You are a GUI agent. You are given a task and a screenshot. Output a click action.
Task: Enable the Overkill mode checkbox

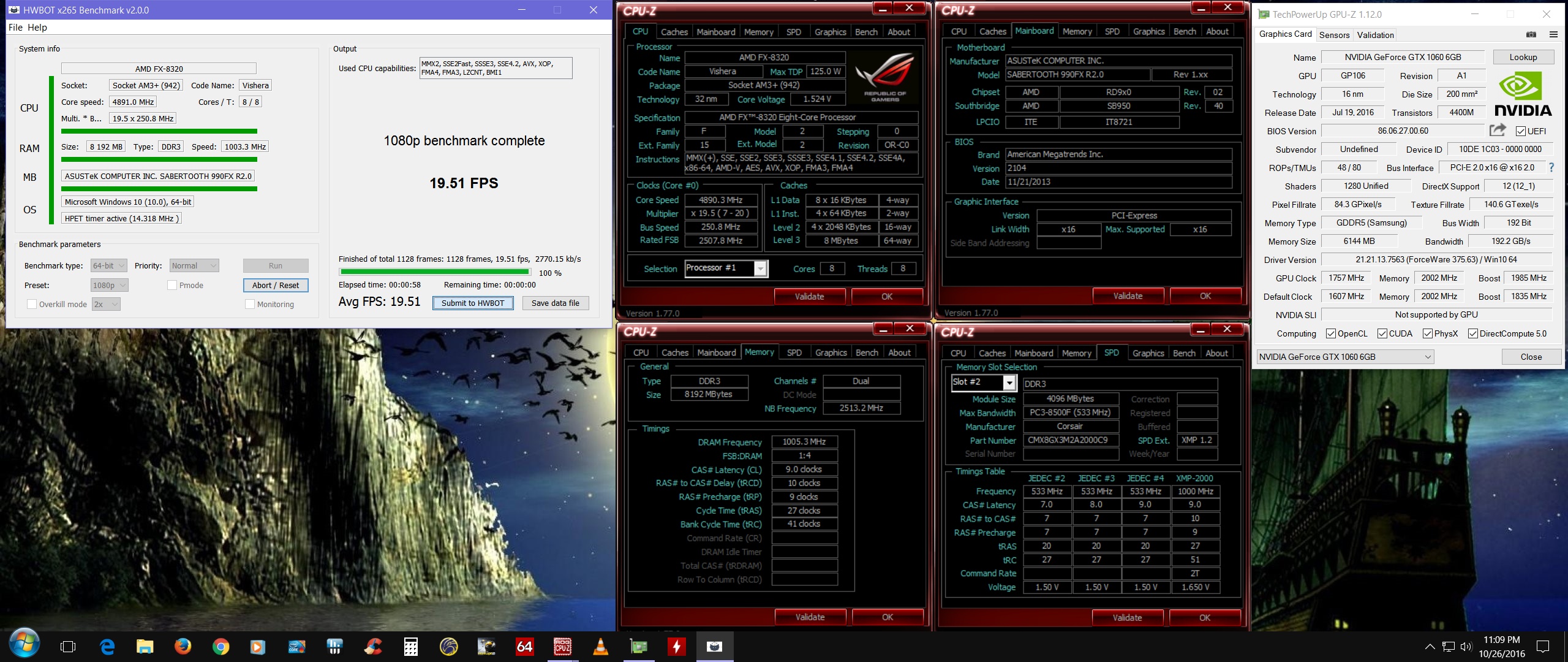[x=32, y=304]
